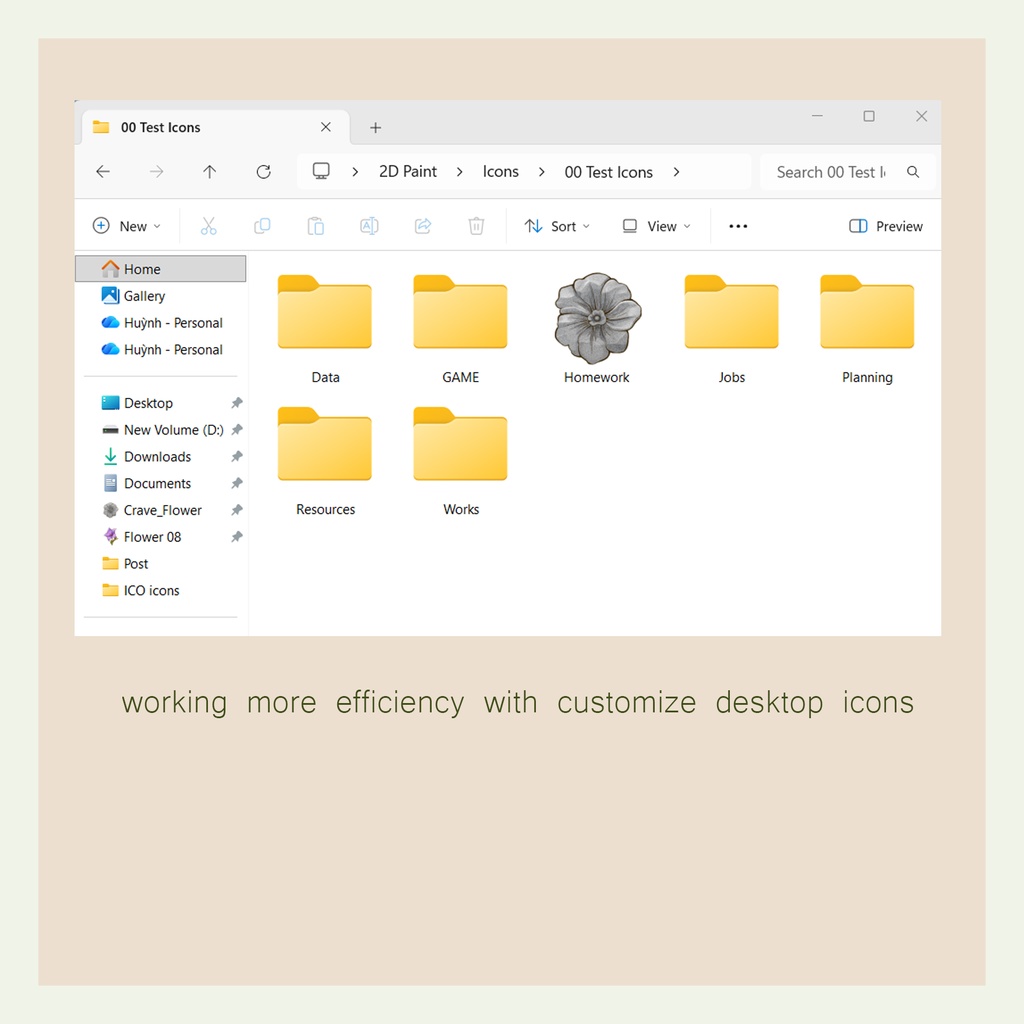This screenshot has width=1024, height=1024.
Task: Open the Flower 08 item in the sidebar
Action: [152, 537]
